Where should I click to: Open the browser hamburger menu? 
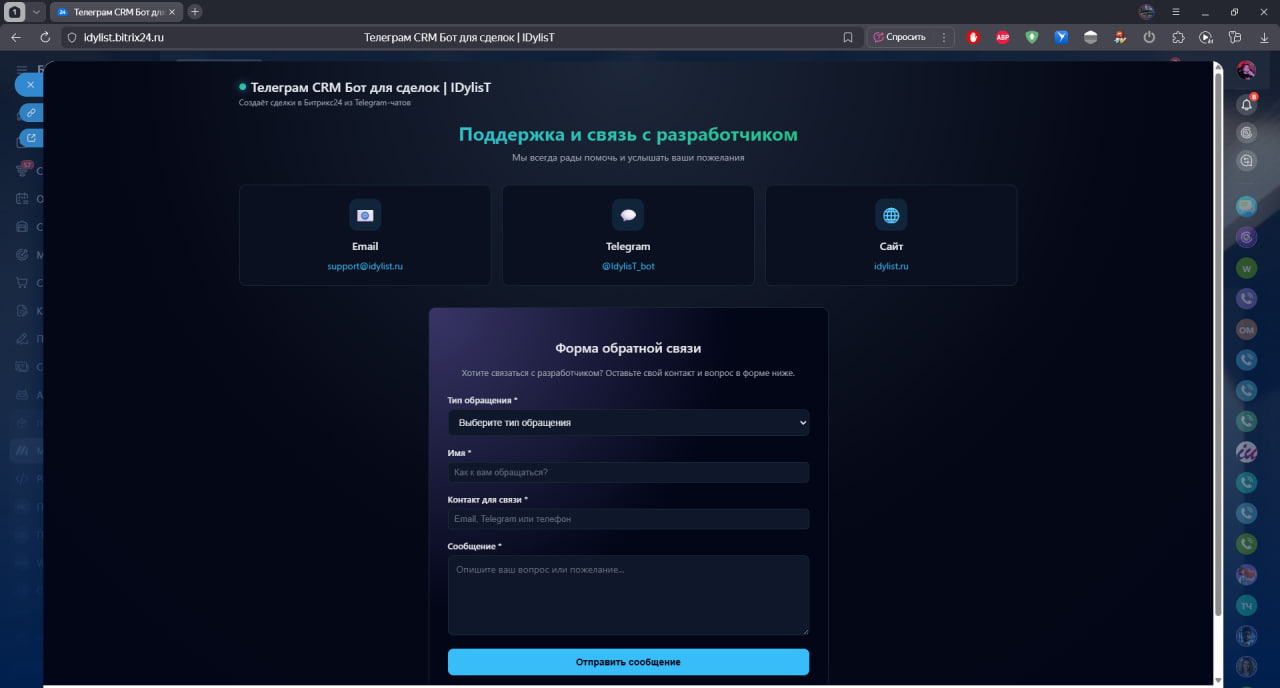click(1175, 12)
